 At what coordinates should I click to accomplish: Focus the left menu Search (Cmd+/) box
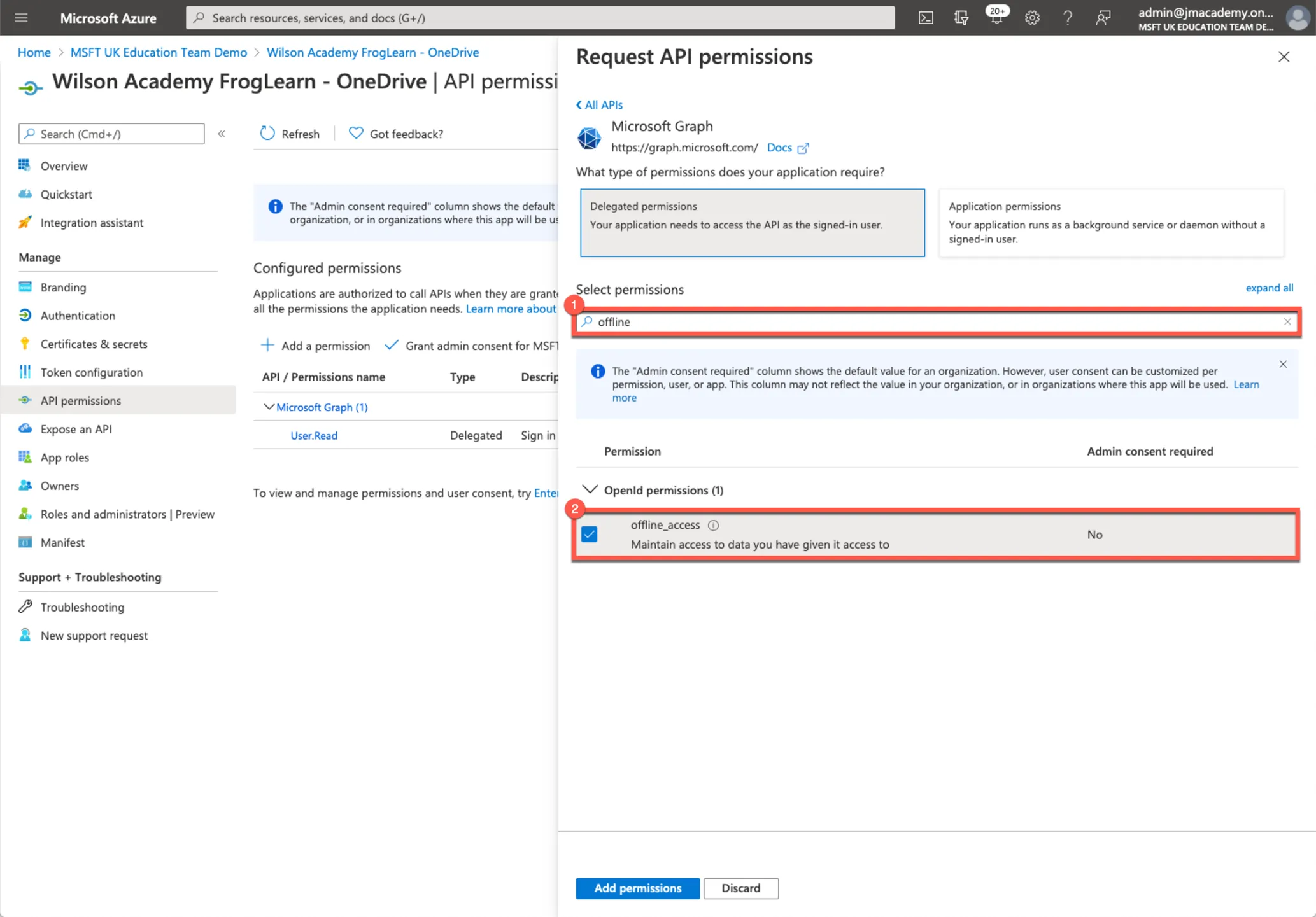pos(111,134)
